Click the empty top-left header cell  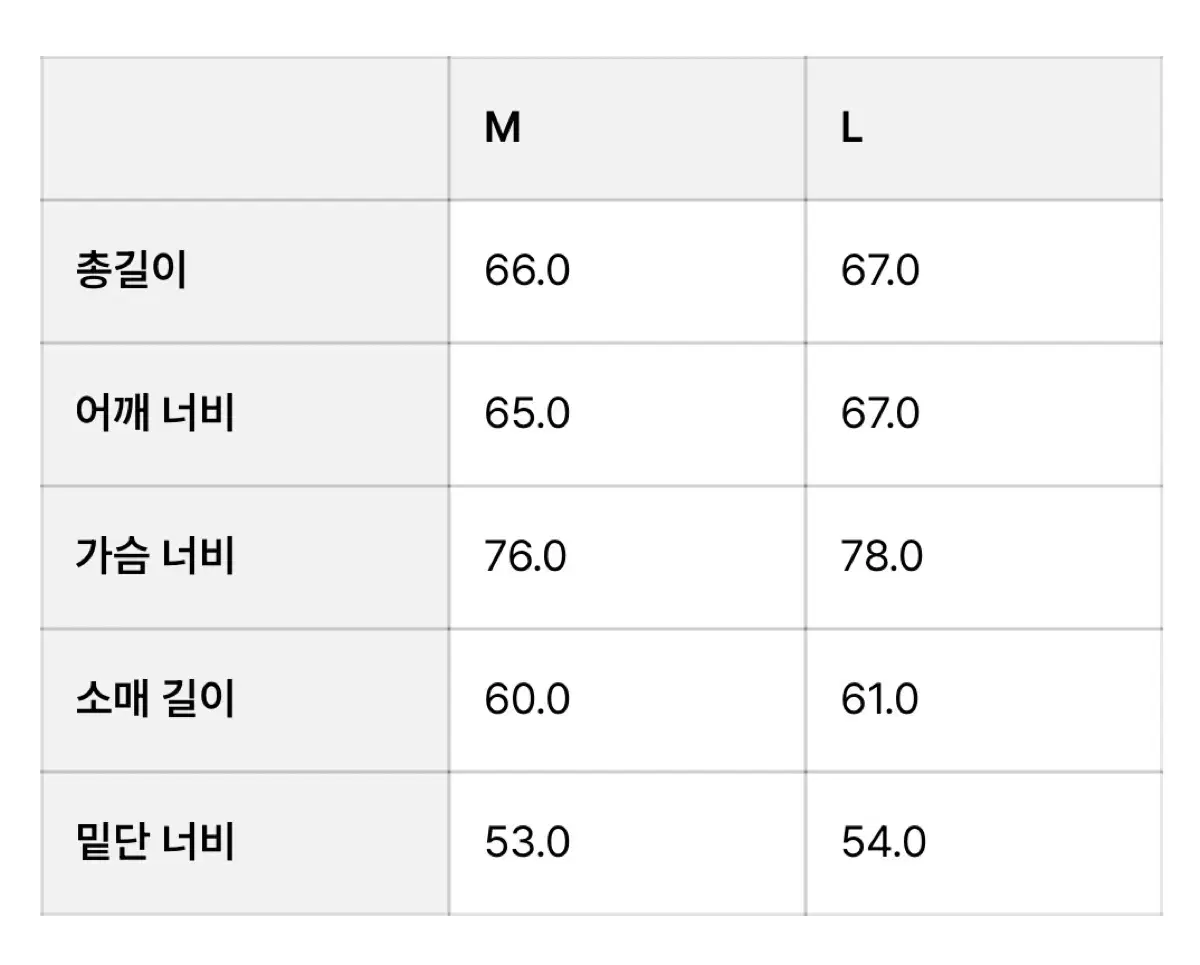pyautogui.click(x=245, y=129)
